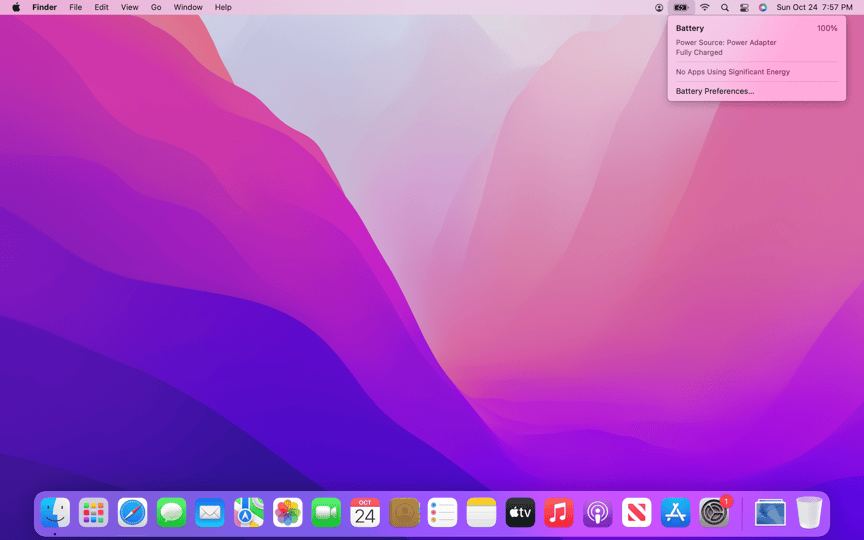Open Calendar showing Oct 24
The height and width of the screenshot is (540, 864).
[x=365, y=513]
